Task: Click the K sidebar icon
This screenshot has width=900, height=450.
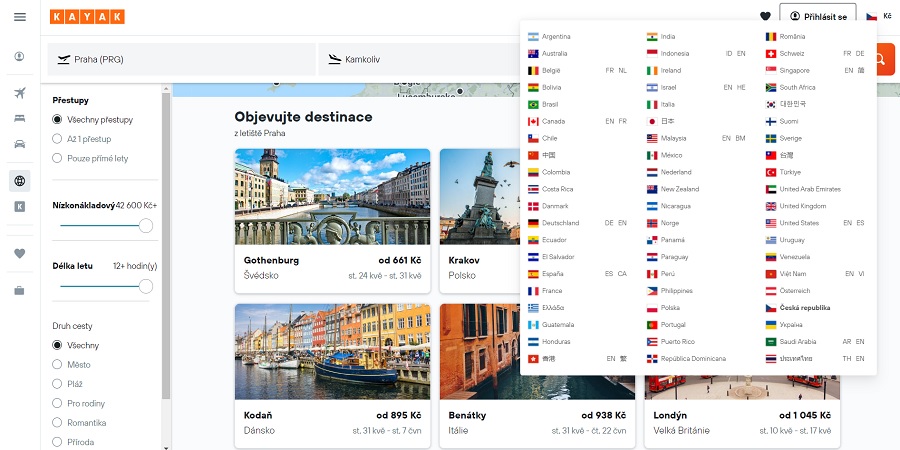Action: click(x=20, y=207)
